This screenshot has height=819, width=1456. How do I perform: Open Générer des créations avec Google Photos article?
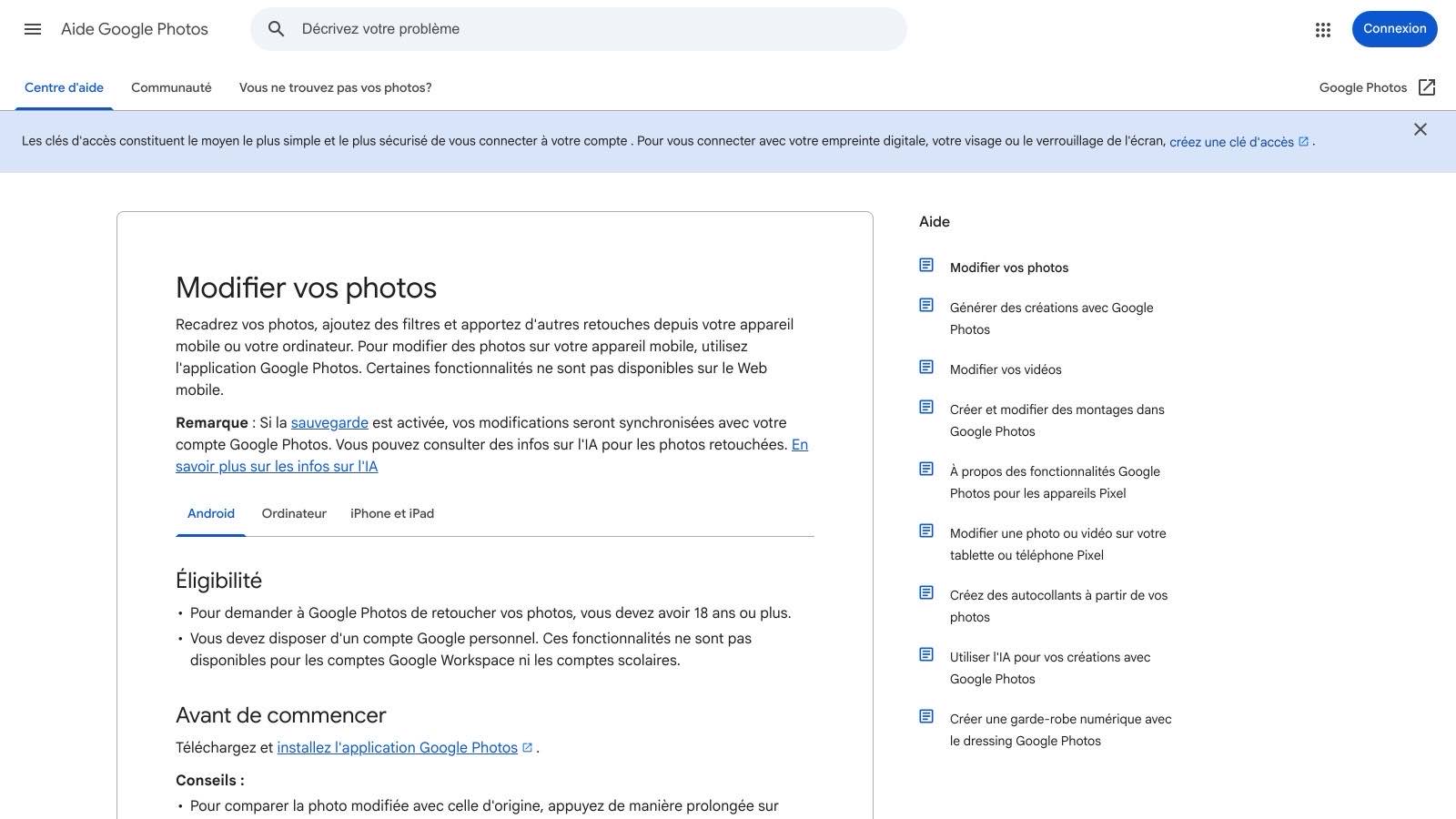1052,318
